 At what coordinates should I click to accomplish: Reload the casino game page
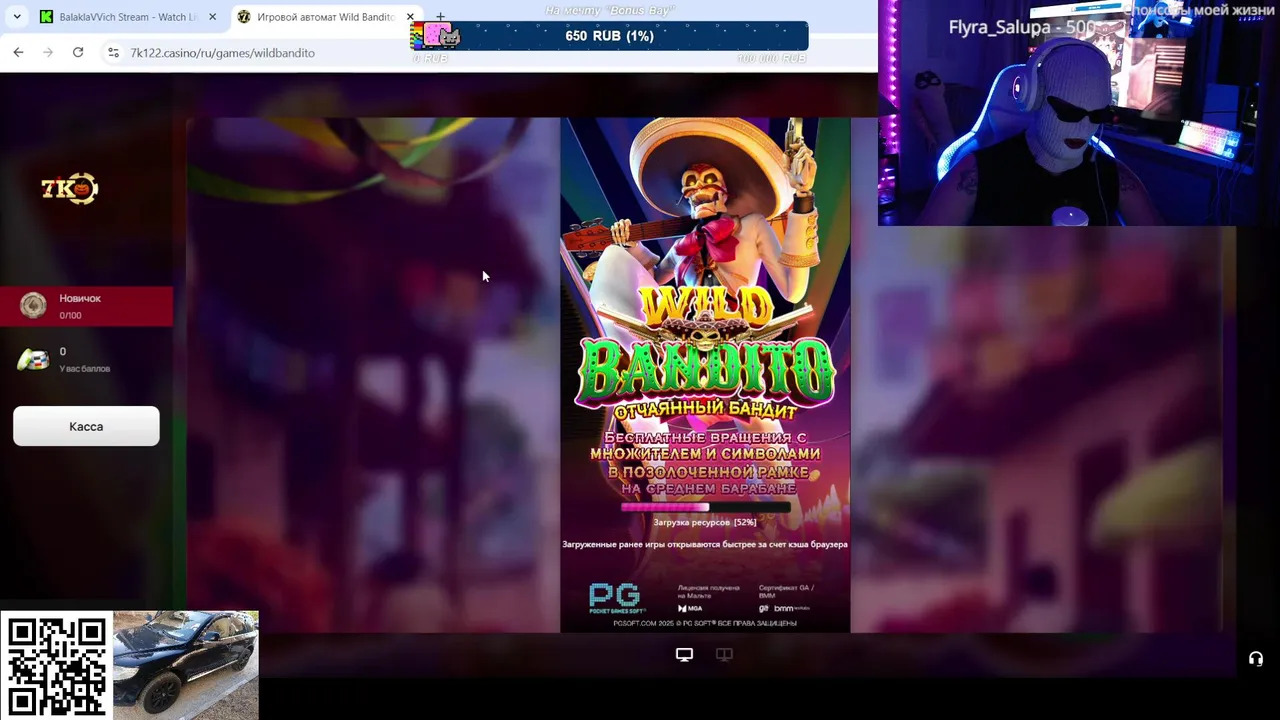tap(78, 52)
